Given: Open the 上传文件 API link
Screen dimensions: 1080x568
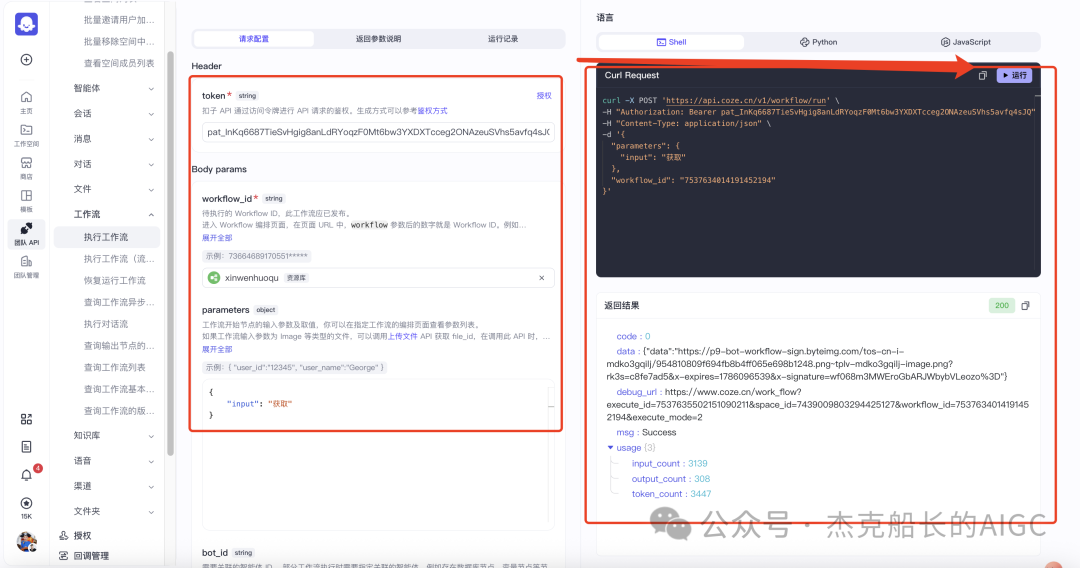Looking at the screenshot, I should (403, 337).
